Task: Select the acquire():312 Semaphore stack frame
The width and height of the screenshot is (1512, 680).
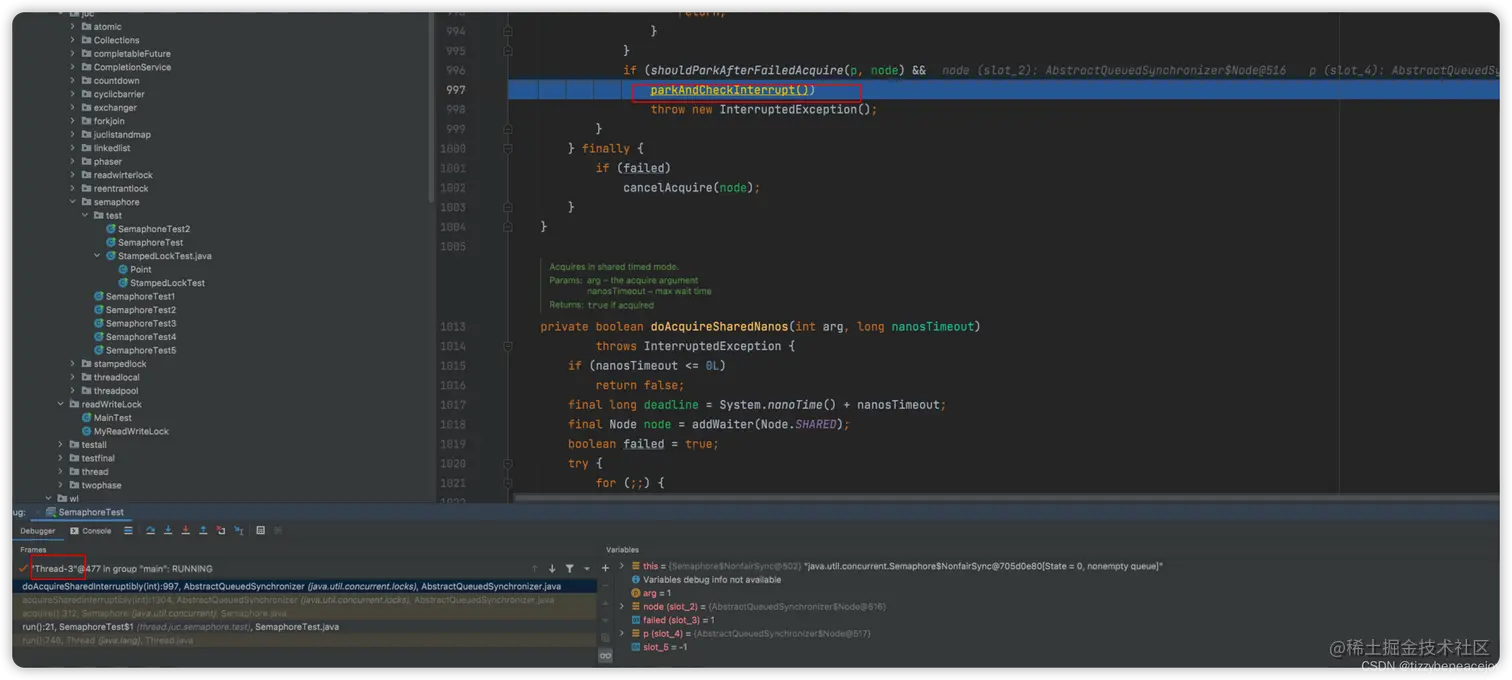Action: click(x=305, y=614)
